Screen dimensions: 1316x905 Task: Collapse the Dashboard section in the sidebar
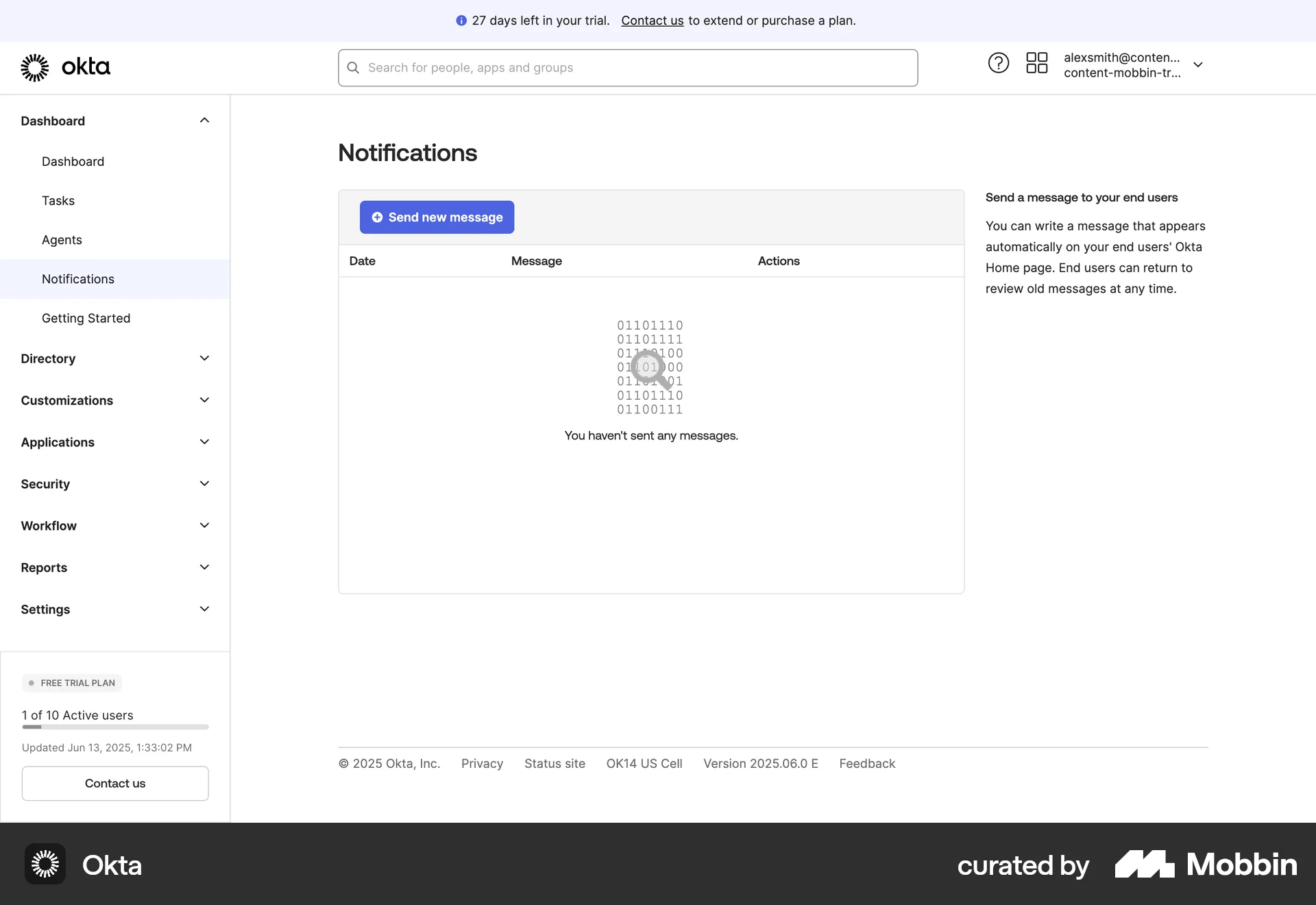(x=204, y=121)
